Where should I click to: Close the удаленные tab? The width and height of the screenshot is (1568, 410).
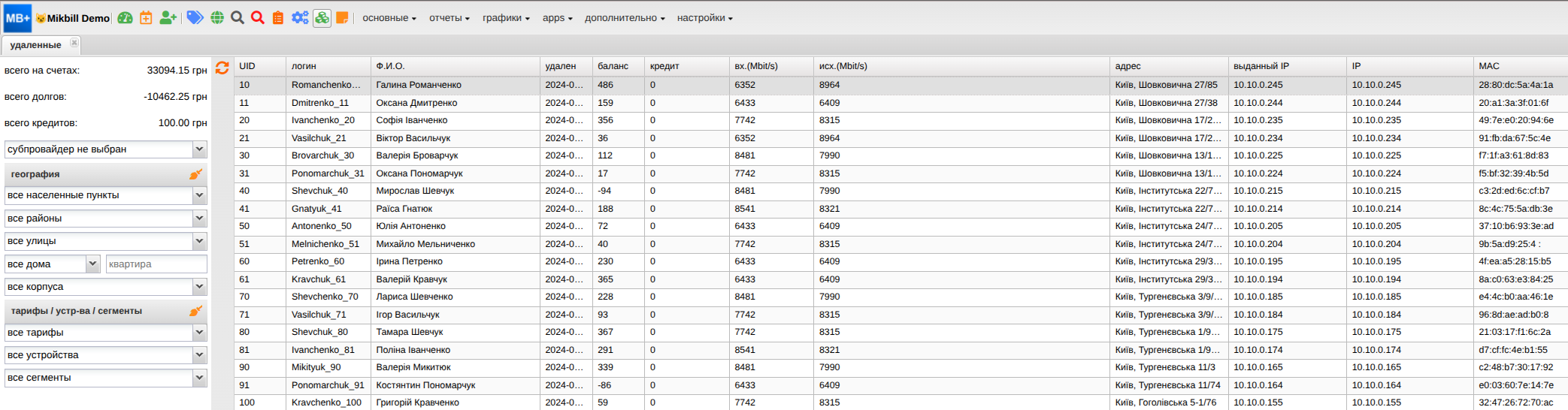(74, 43)
